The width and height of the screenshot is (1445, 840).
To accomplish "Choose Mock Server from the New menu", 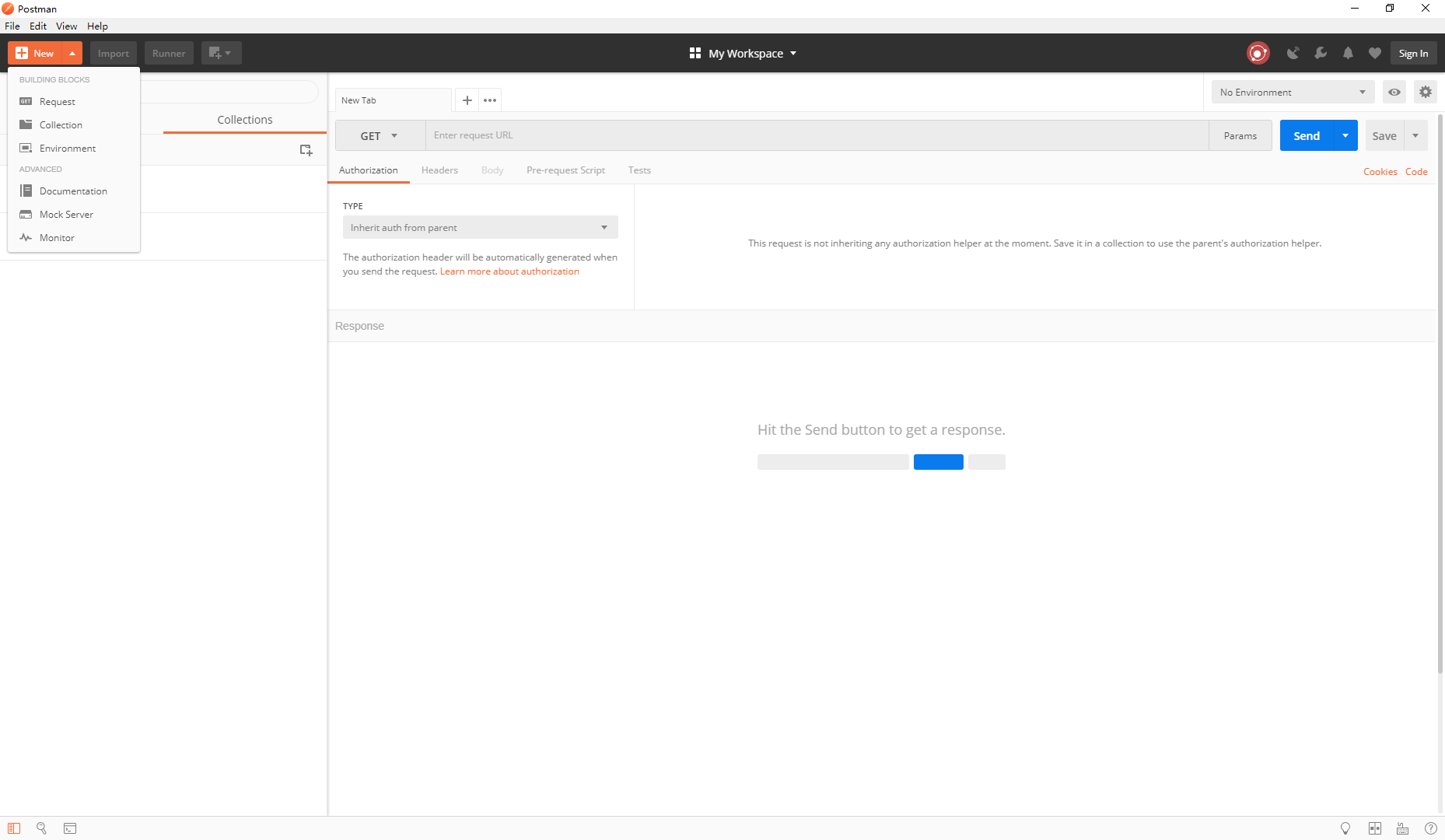I will pos(74,215).
